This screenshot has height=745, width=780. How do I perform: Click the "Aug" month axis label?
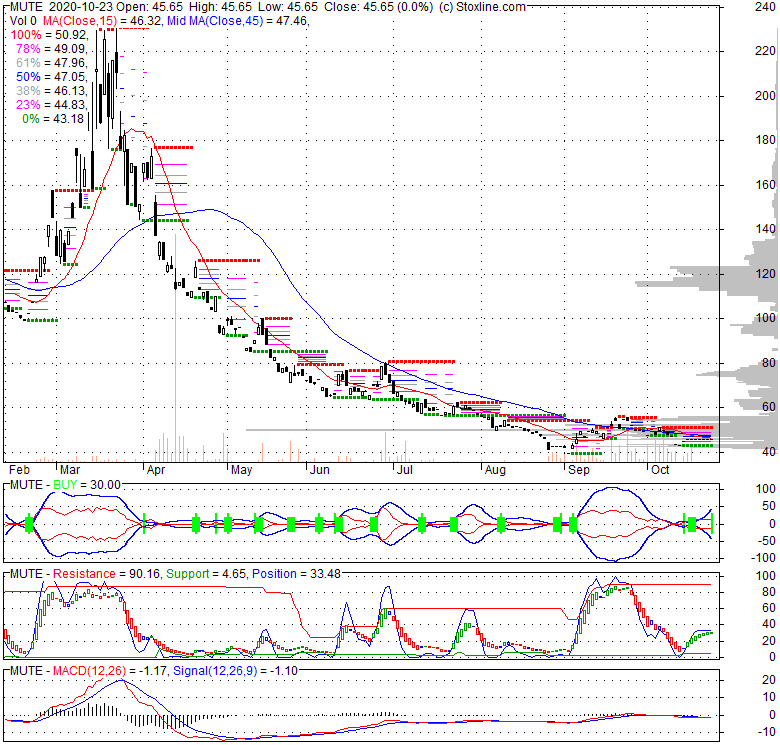pyautogui.click(x=495, y=470)
